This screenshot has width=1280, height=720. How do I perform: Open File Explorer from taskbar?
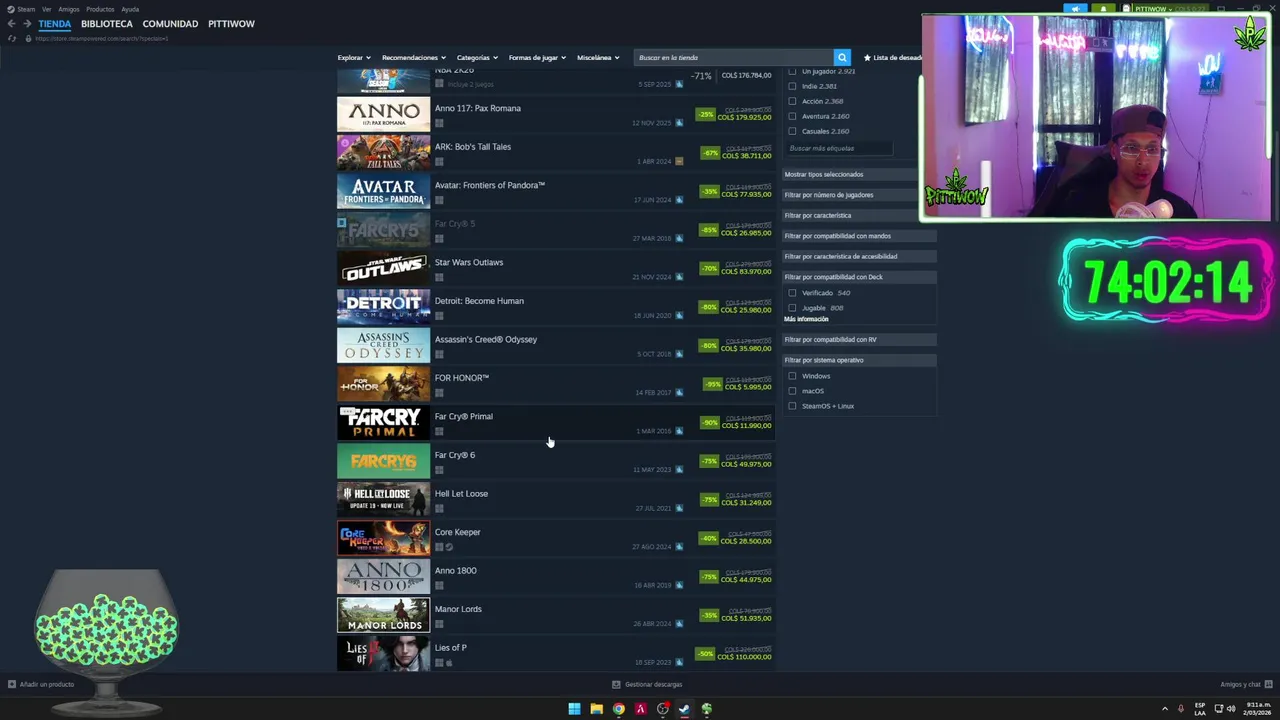click(596, 709)
